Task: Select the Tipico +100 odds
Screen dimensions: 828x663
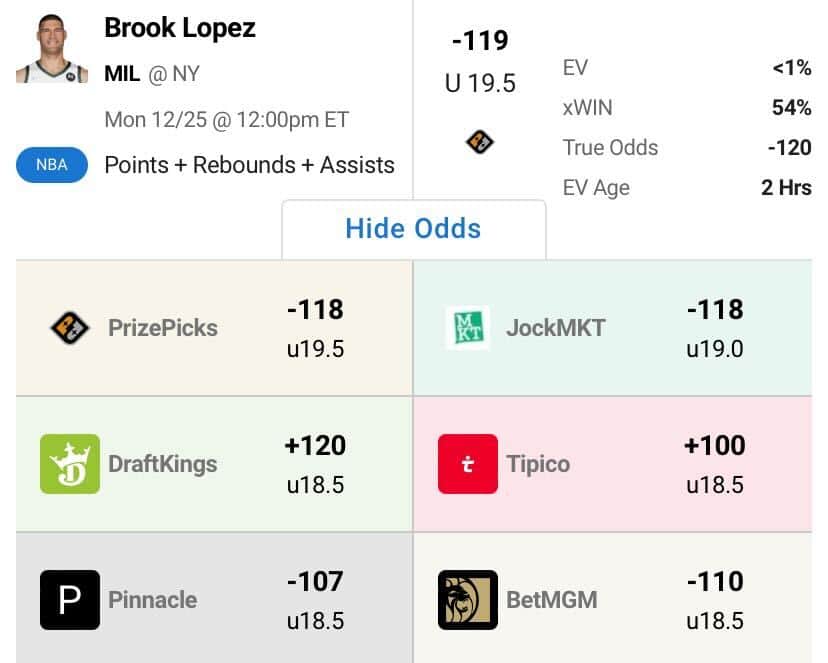Action: [714, 446]
